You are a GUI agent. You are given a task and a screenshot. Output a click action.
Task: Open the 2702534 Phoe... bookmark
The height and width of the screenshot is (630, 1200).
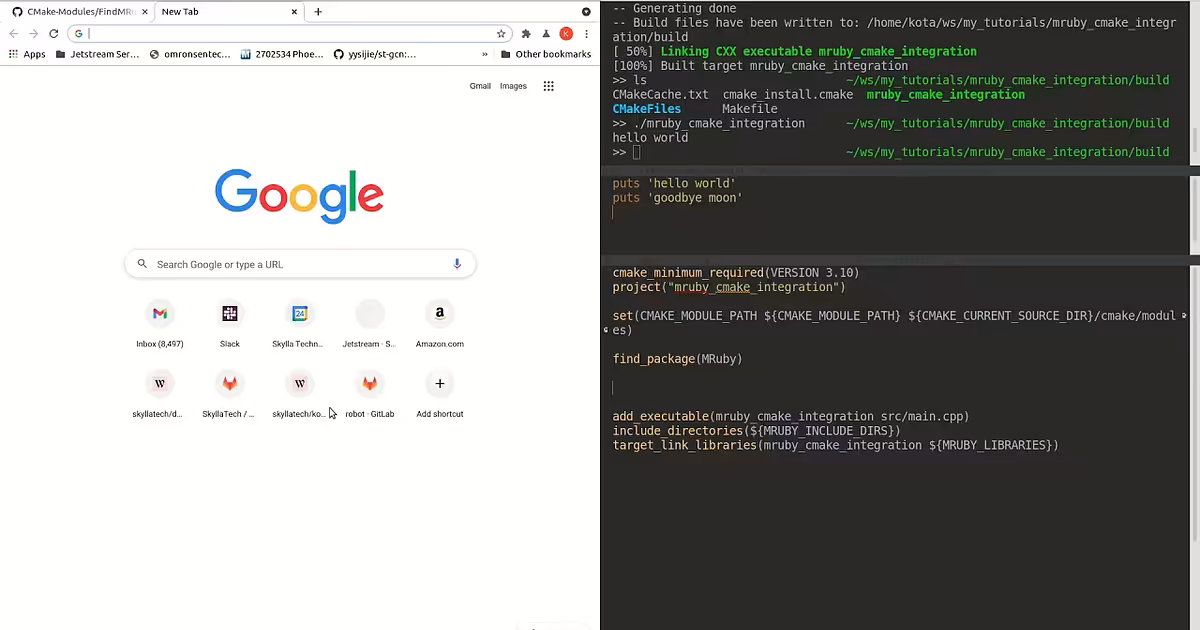coord(282,54)
